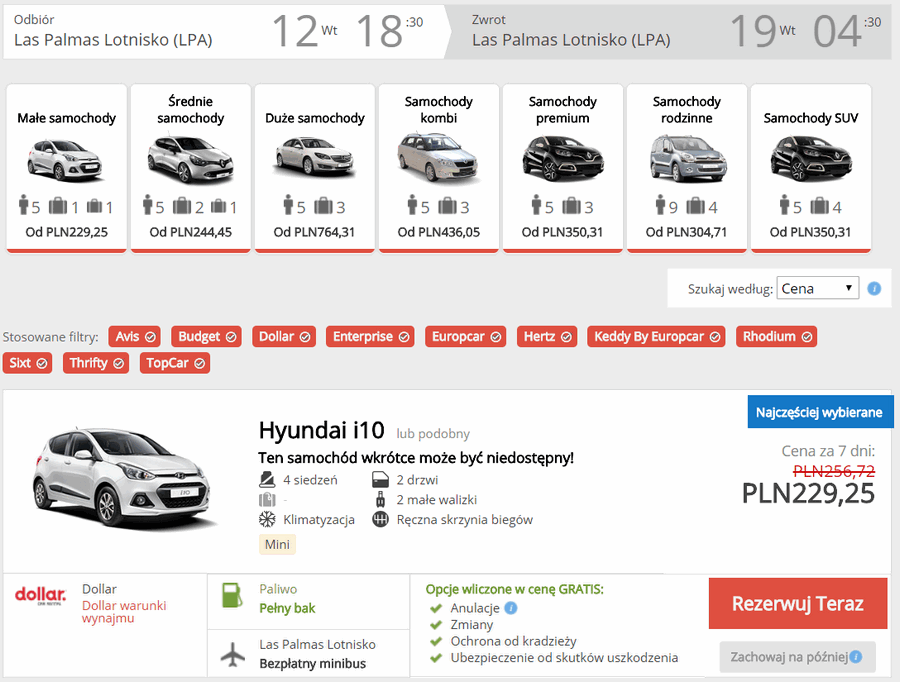900x682 pixels.
Task: Click the PLN229,25 total price
Action: (x=808, y=494)
